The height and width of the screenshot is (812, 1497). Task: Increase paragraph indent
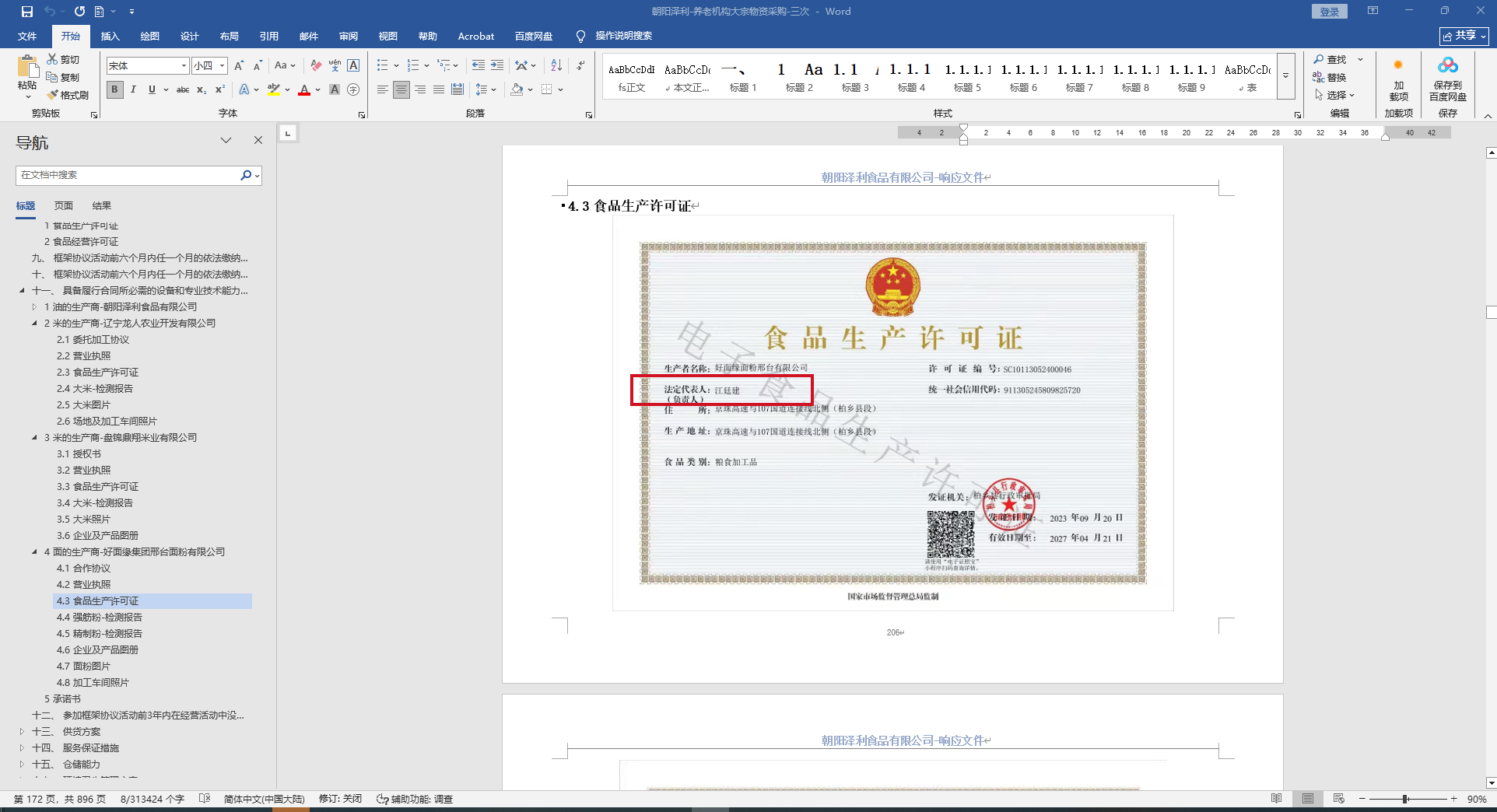(497, 65)
